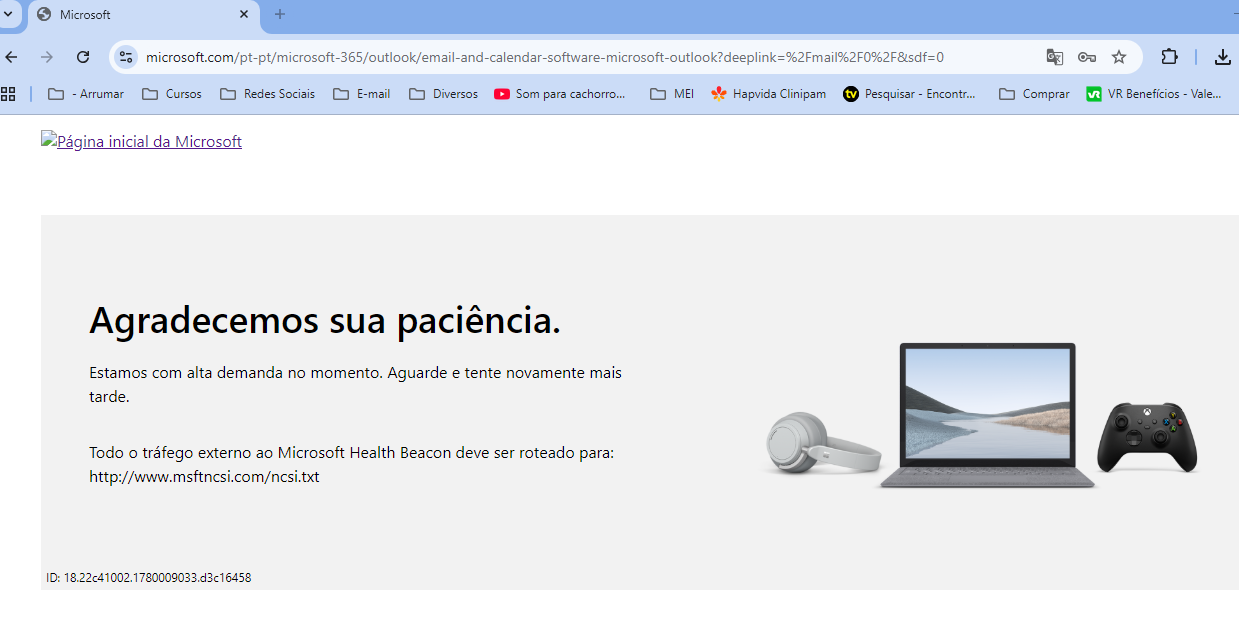Viewport: 1239px width, 631px height.
Task: Click the http://www.msftncsi.com/ncsi.txt text
Action: pos(204,477)
